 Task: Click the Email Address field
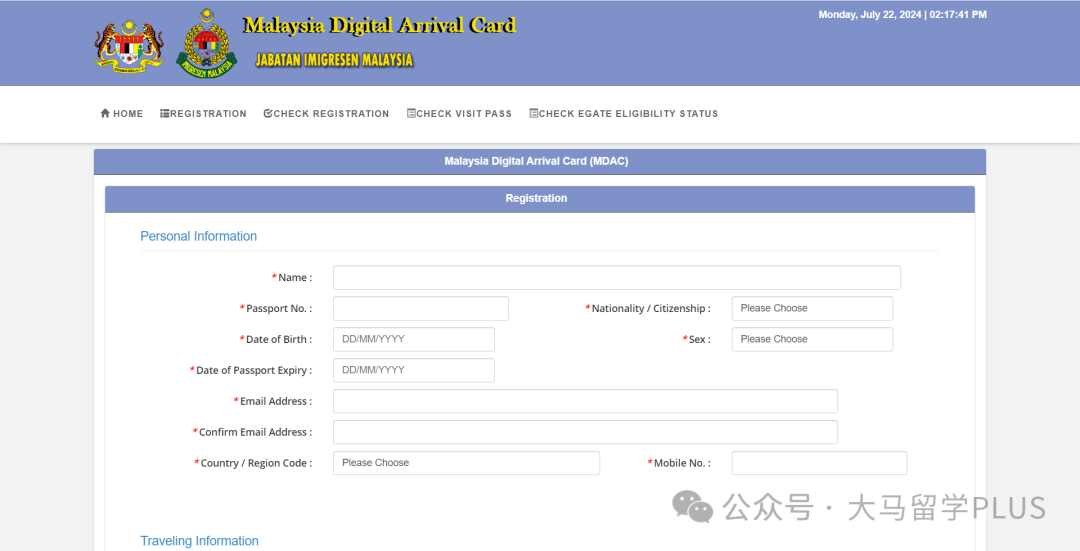click(x=585, y=402)
